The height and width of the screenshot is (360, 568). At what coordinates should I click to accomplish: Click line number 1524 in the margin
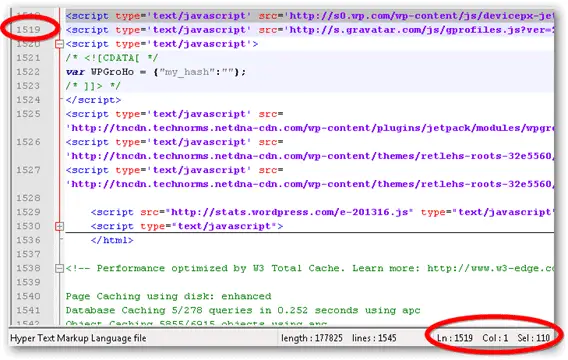click(28, 100)
